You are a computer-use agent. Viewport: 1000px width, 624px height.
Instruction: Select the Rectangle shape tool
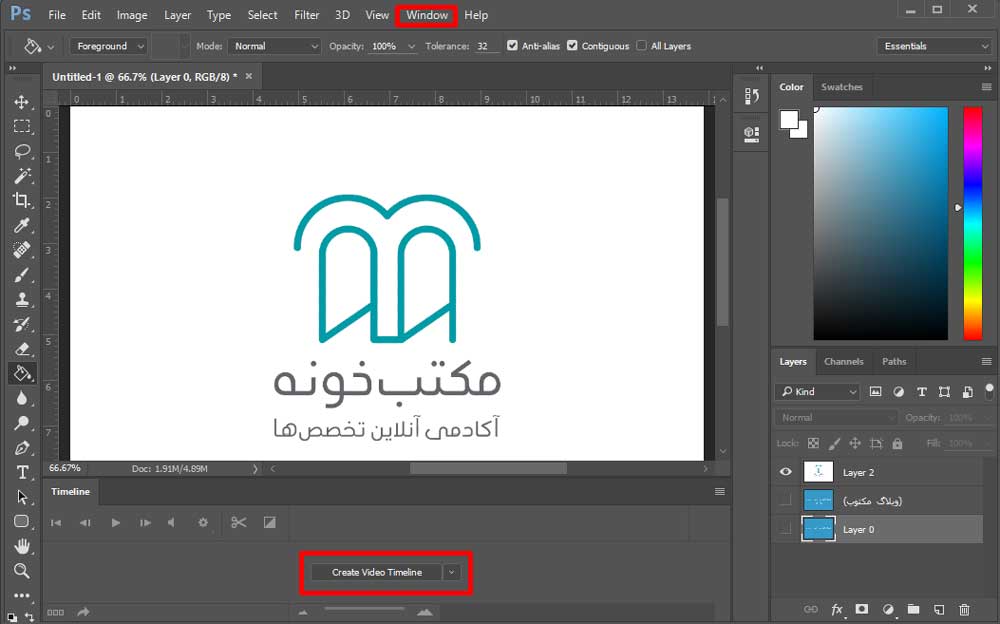[x=22, y=521]
